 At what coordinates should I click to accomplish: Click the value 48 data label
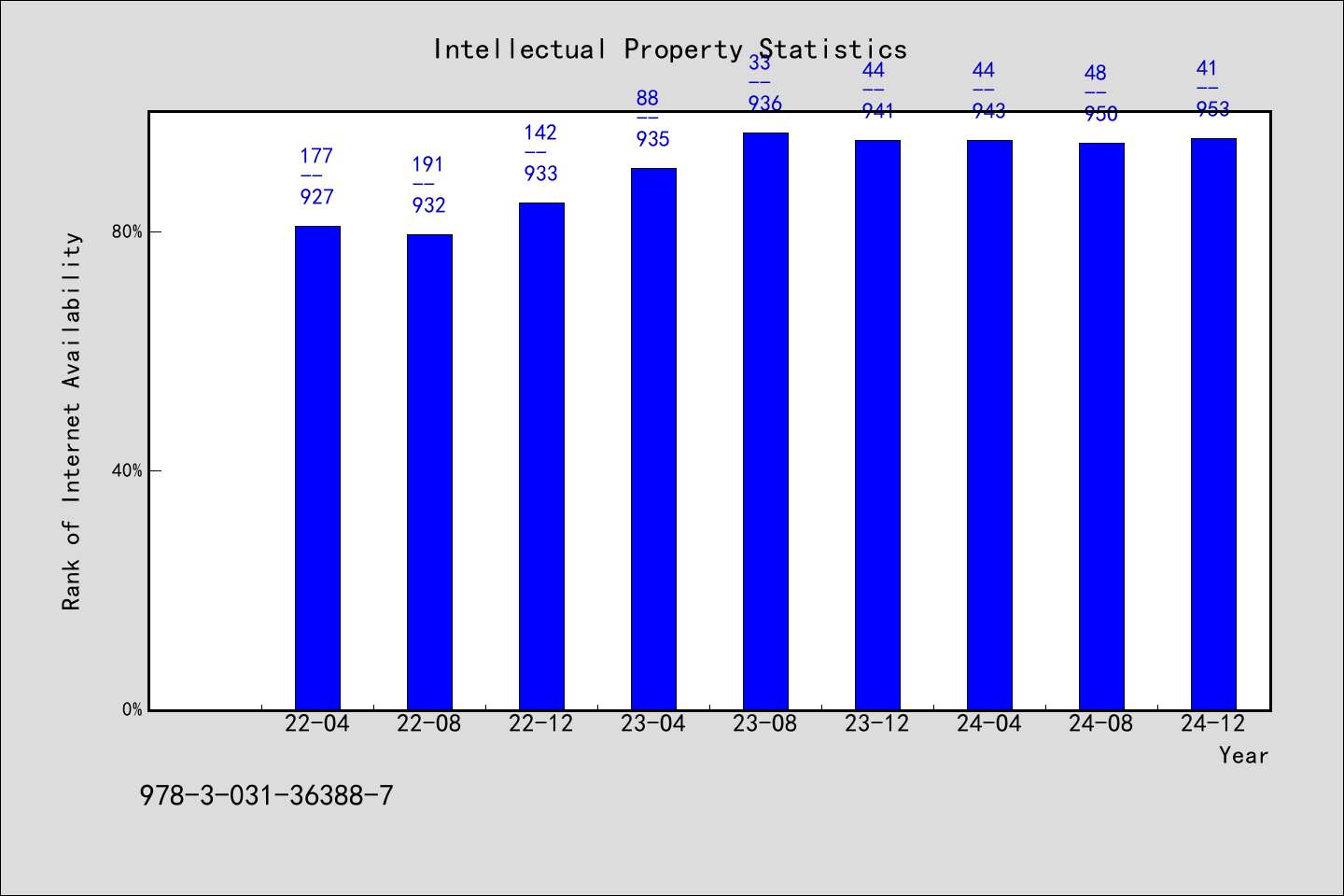(x=1096, y=73)
